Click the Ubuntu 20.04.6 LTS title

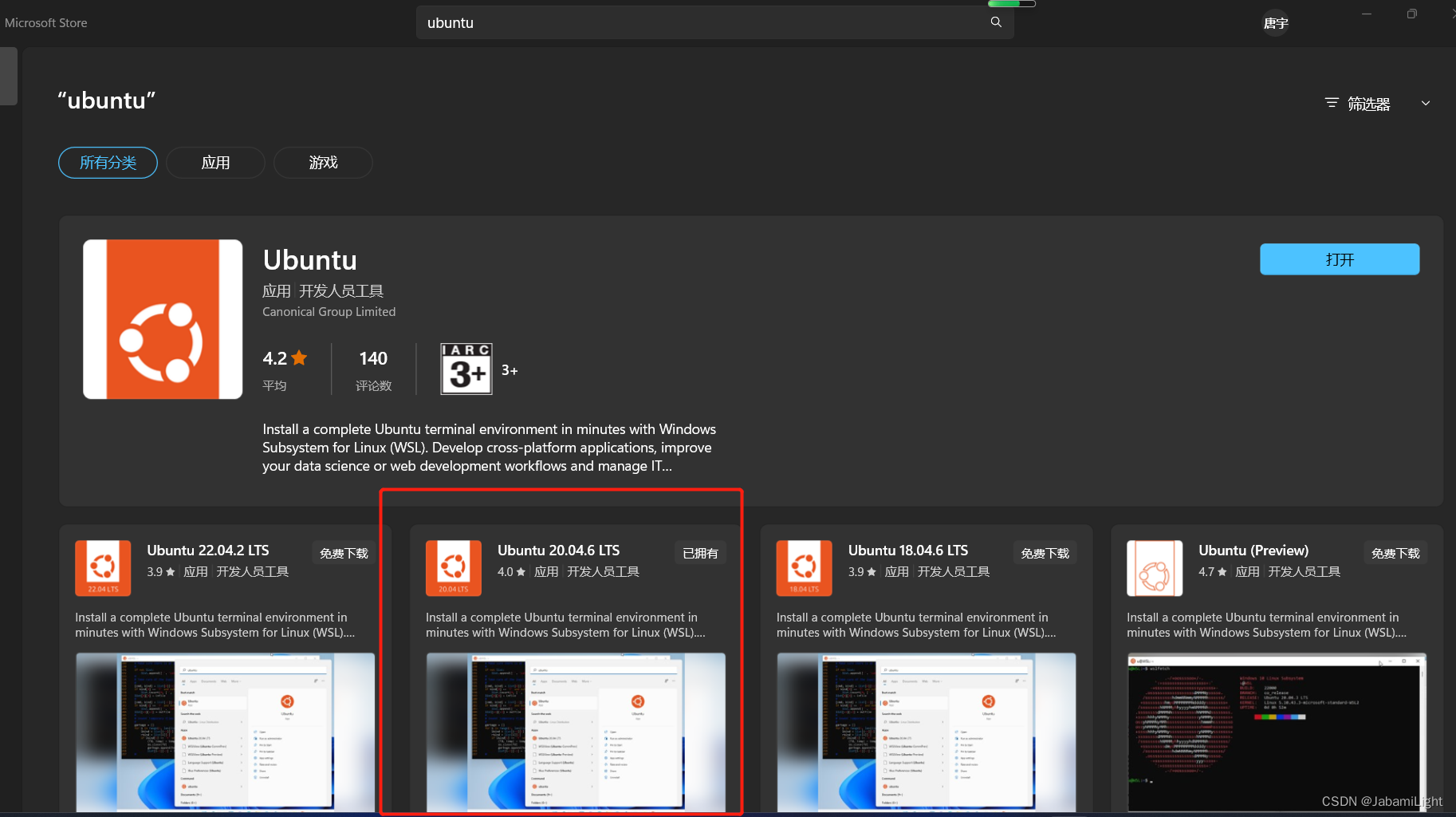click(x=559, y=551)
